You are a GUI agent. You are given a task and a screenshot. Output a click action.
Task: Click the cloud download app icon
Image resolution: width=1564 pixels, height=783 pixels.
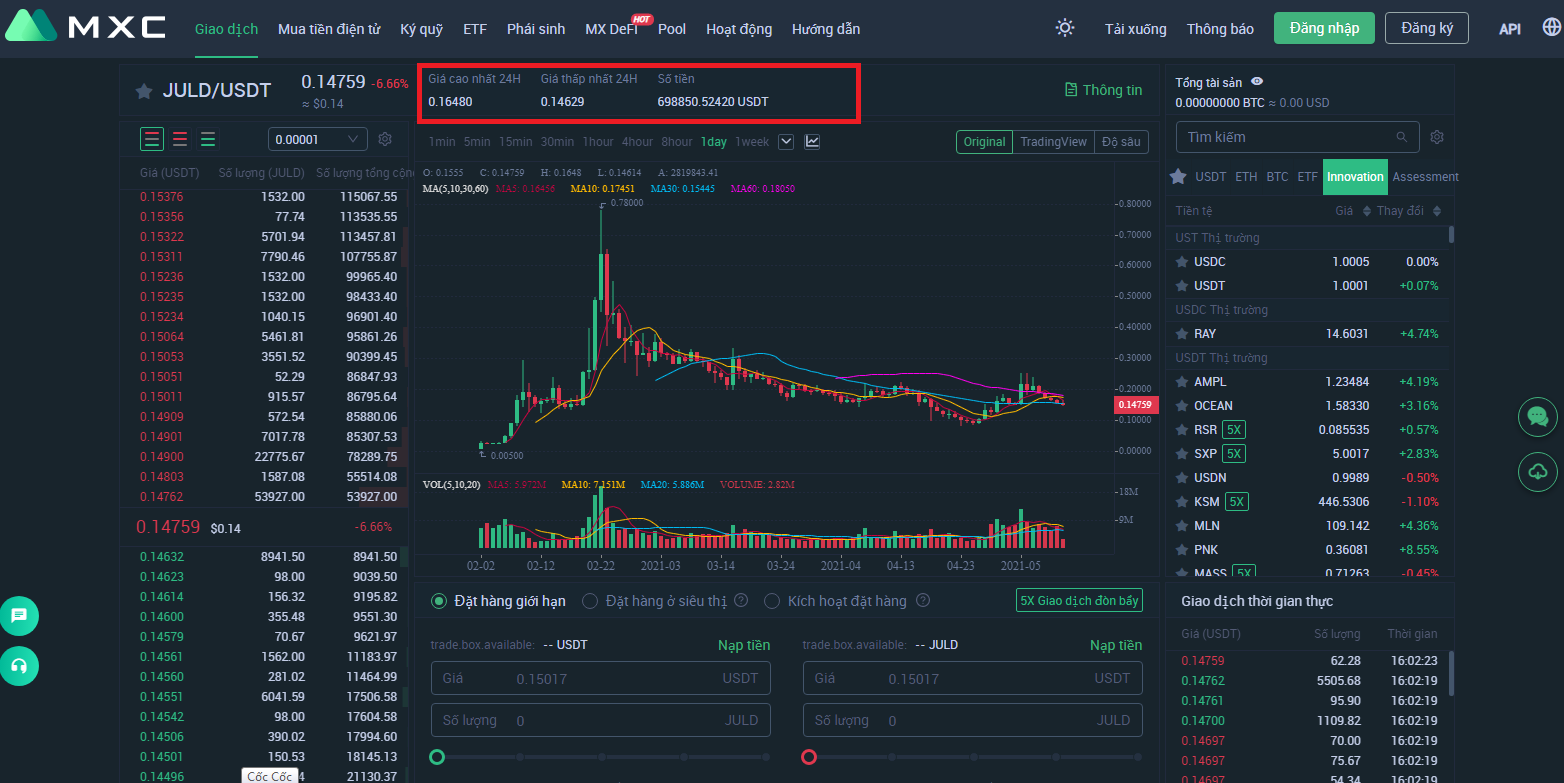1537,471
